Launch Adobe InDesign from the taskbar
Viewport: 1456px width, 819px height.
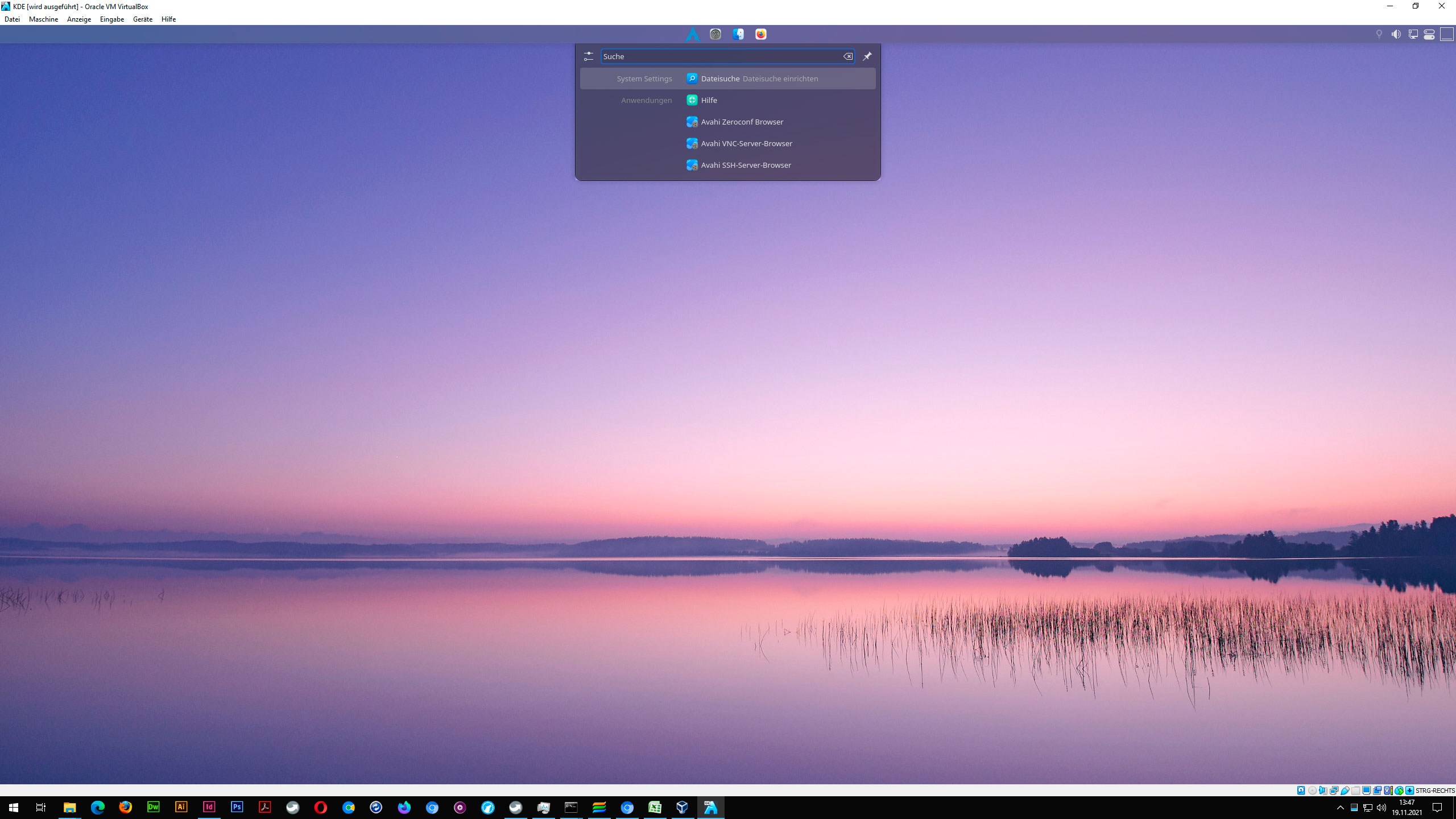(x=209, y=808)
